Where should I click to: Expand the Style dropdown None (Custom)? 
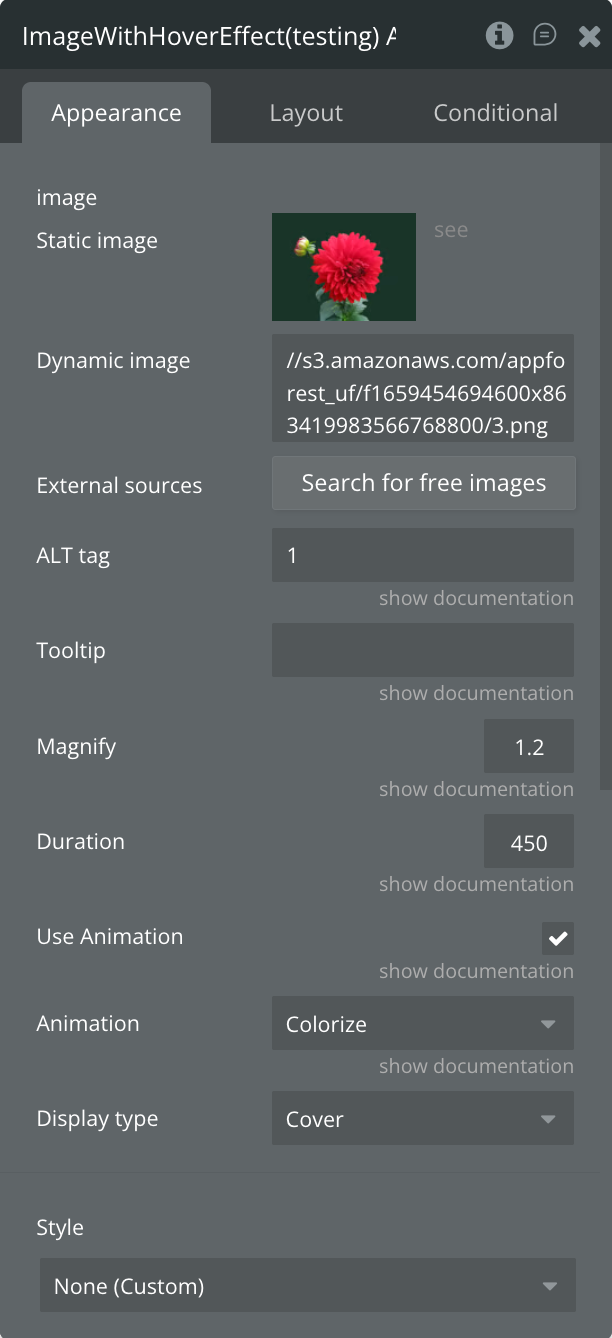point(308,1286)
